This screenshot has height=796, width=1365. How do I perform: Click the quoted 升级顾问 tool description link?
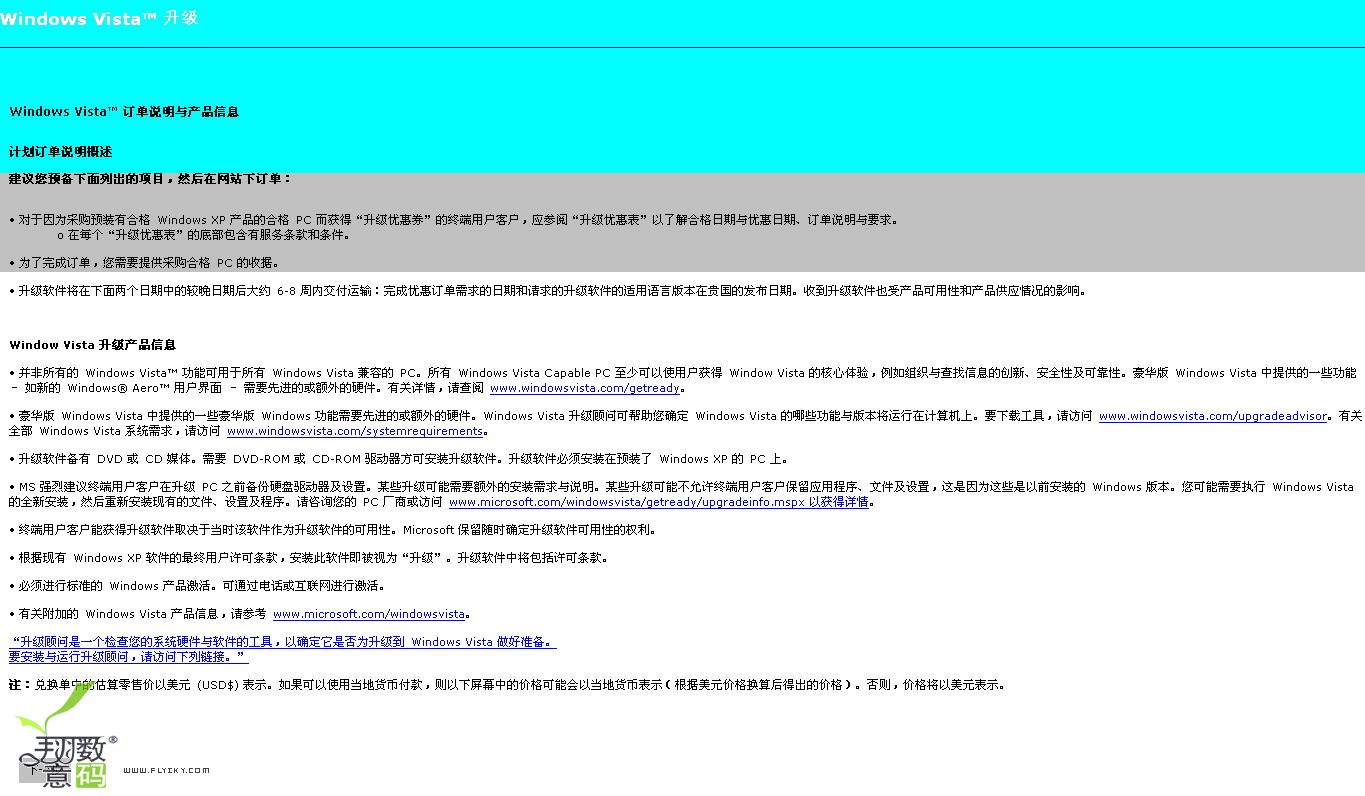pyautogui.click(x=283, y=649)
